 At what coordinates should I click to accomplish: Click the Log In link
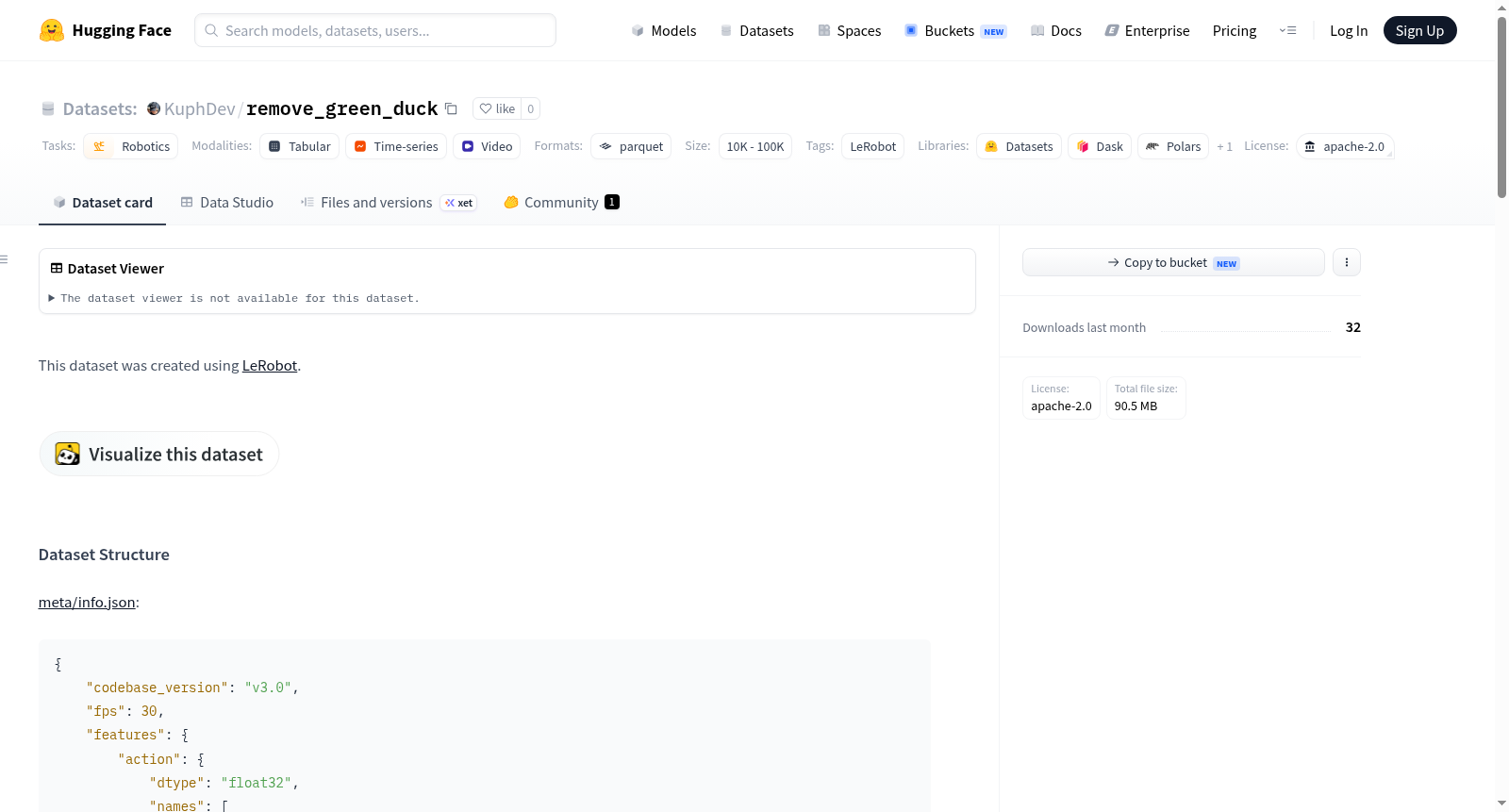click(1349, 30)
